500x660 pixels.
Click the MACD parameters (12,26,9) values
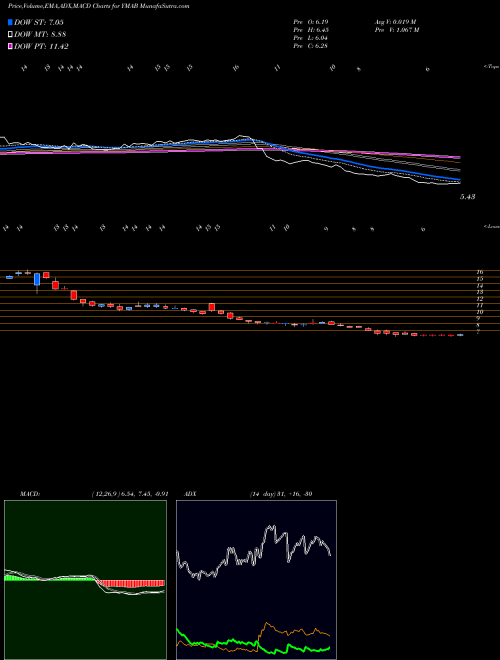(130, 494)
